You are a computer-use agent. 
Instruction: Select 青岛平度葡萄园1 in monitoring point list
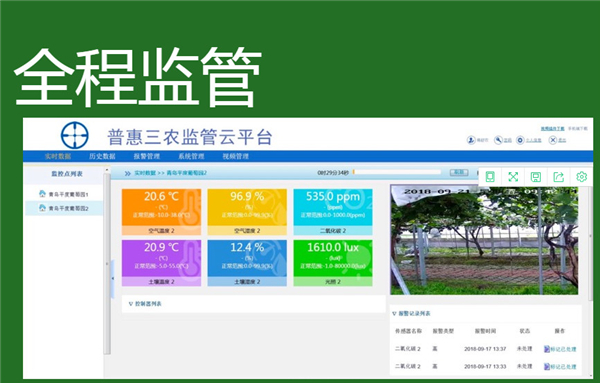coord(64,194)
